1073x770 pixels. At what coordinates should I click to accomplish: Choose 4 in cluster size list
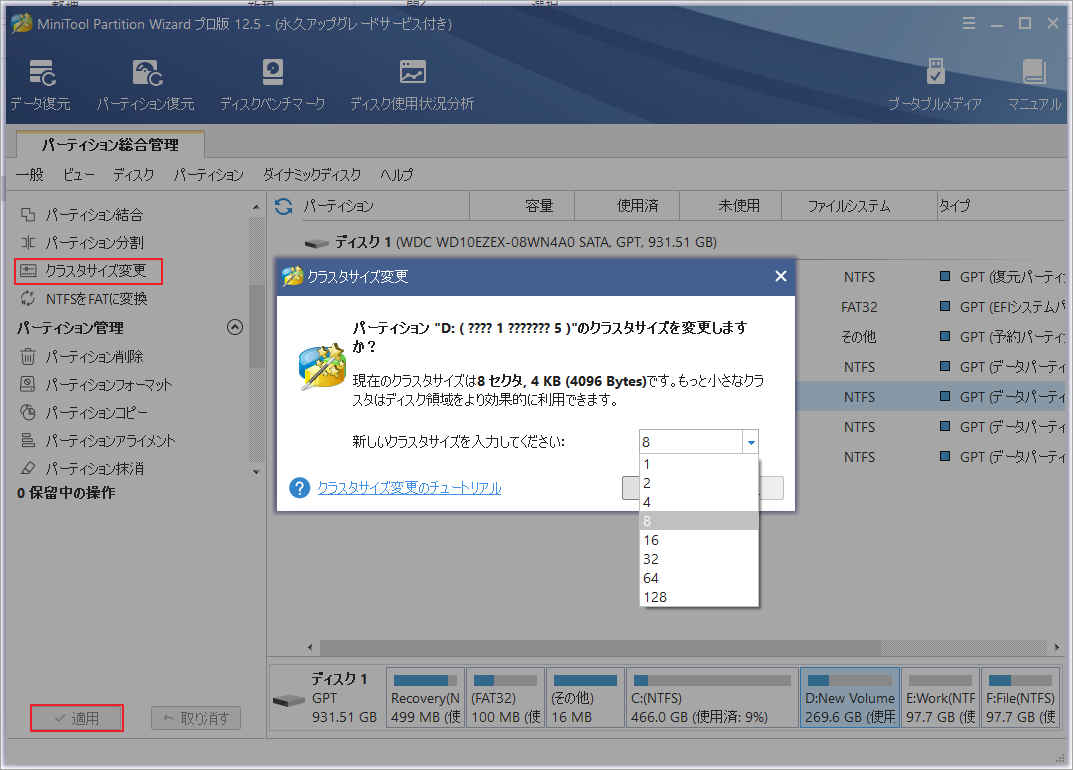click(x=699, y=502)
